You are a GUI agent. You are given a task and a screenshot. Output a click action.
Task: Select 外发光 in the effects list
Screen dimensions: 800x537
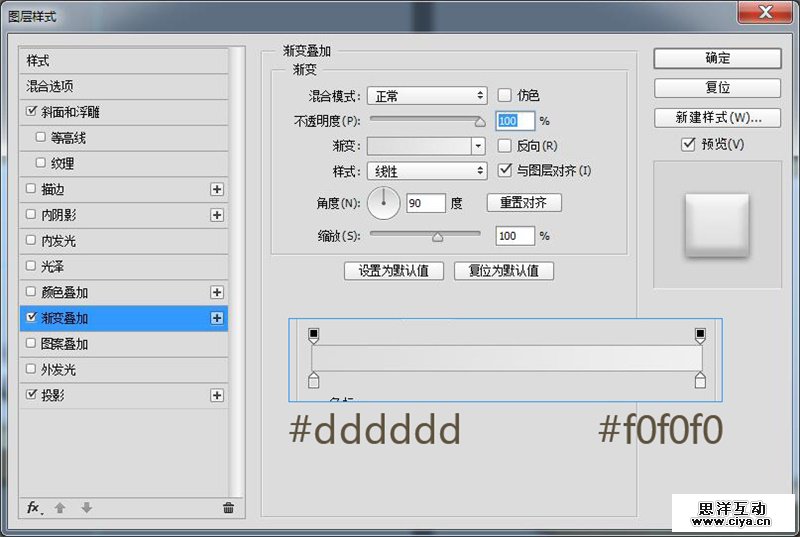pos(57,370)
